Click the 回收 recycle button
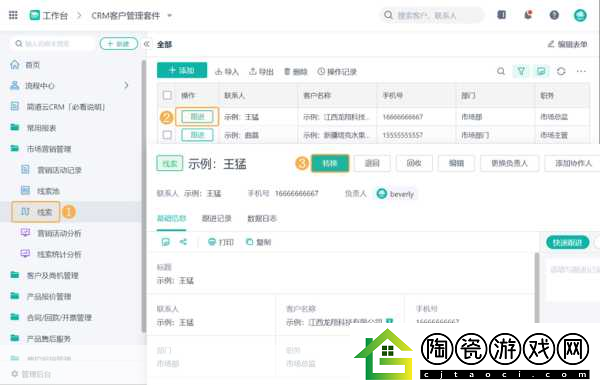Viewport: 600px width, 385px height. point(414,163)
